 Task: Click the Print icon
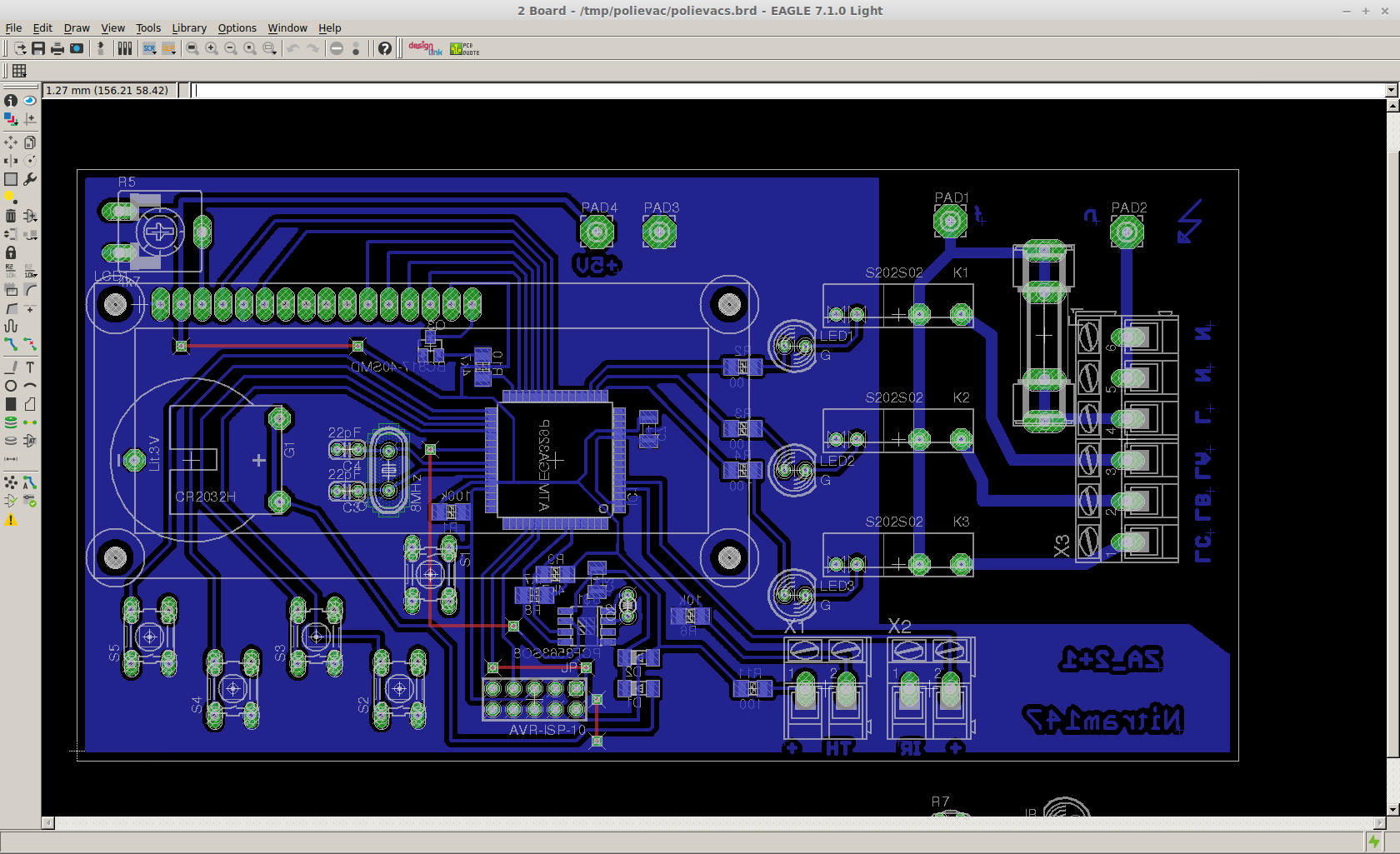tap(57, 48)
